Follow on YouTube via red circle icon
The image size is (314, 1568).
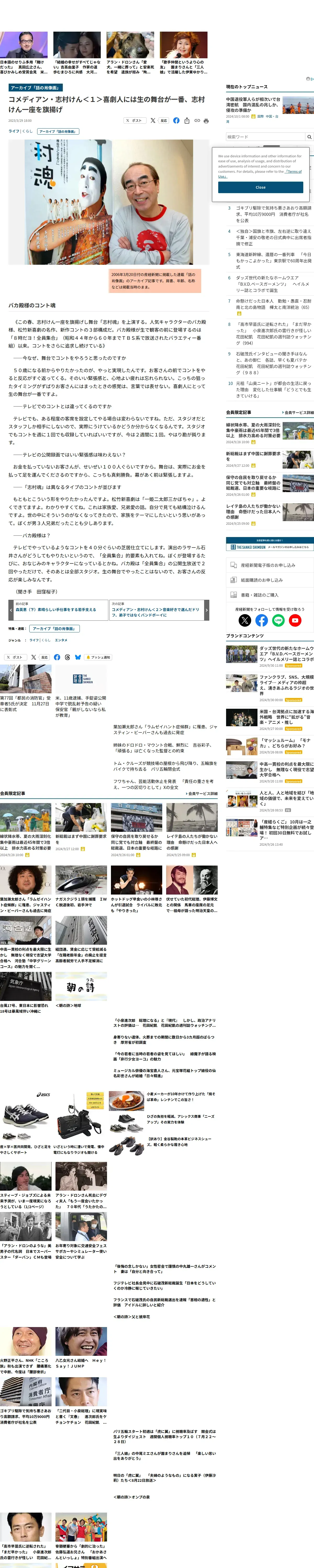point(295,620)
